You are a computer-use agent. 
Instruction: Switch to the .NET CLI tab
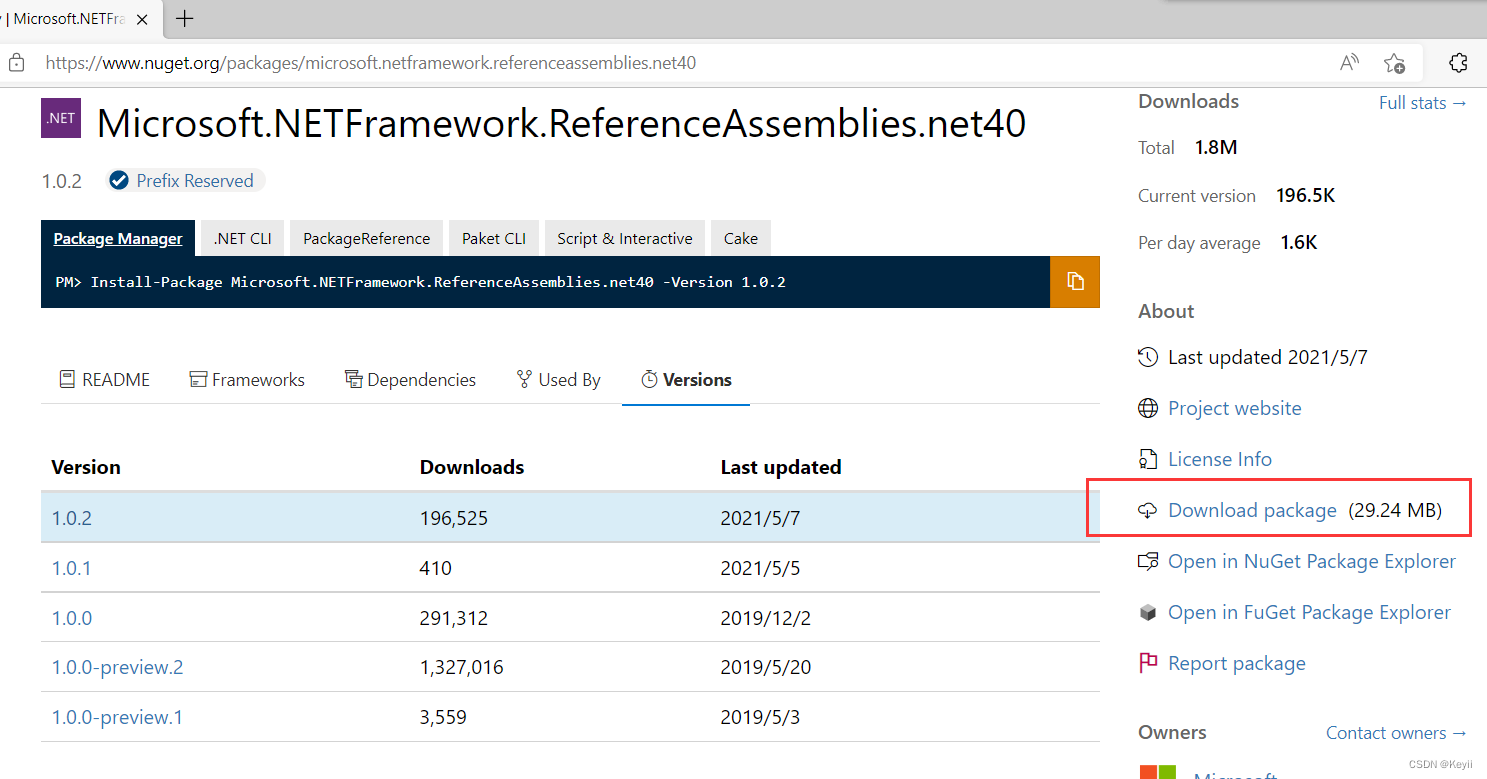click(242, 238)
